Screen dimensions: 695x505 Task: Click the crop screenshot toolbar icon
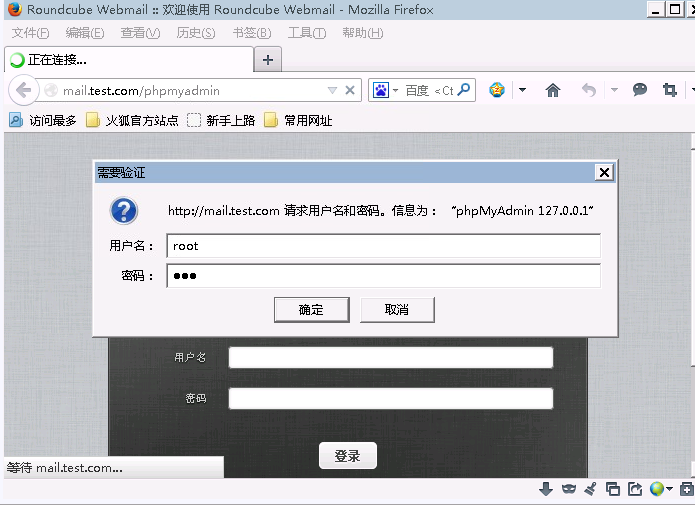click(x=669, y=90)
